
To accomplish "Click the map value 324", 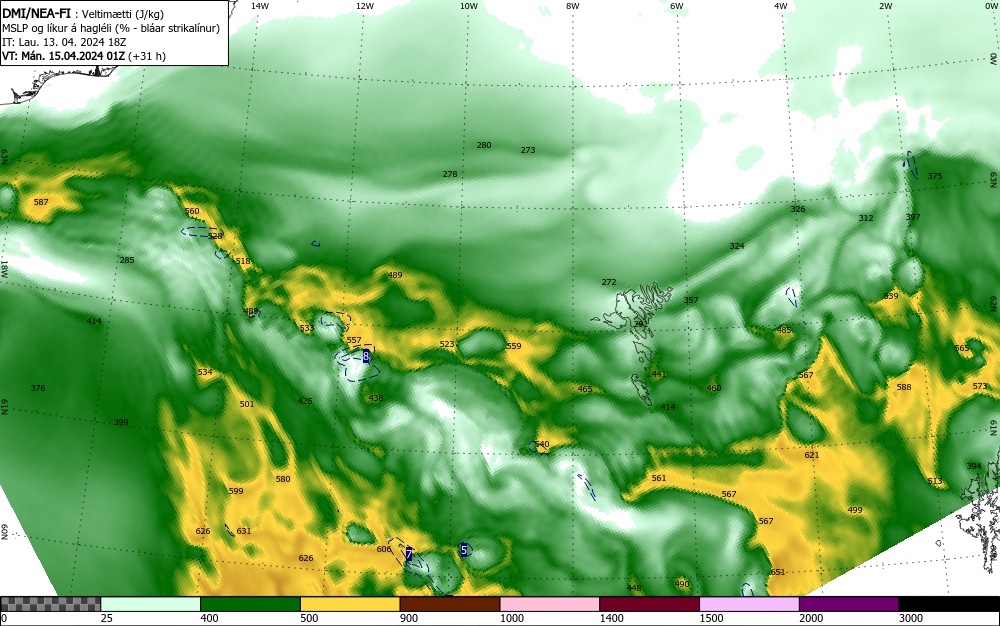I will pyautogui.click(x=737, y=246).
